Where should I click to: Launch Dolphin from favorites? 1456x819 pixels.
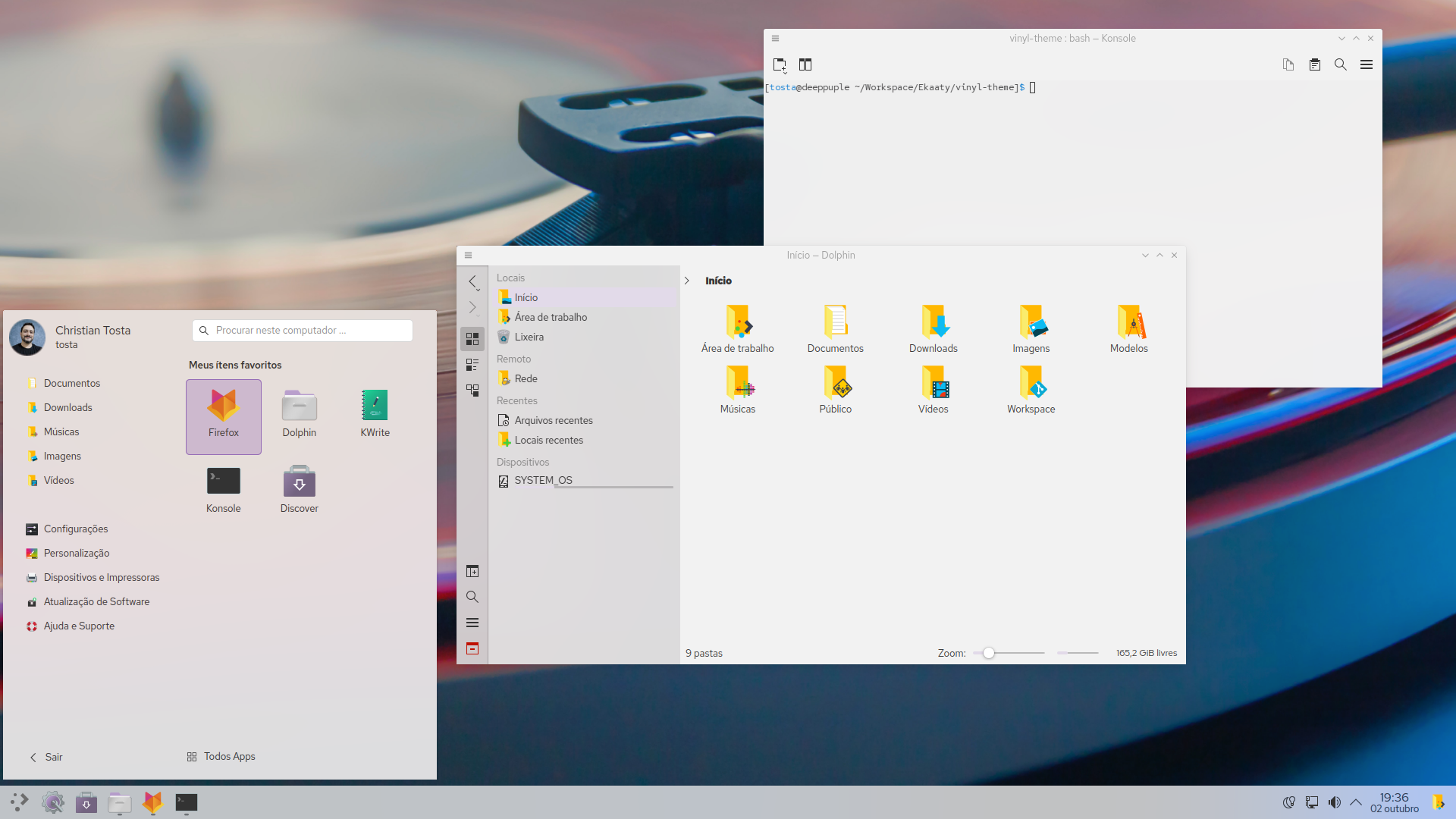[x=300, y=417]
